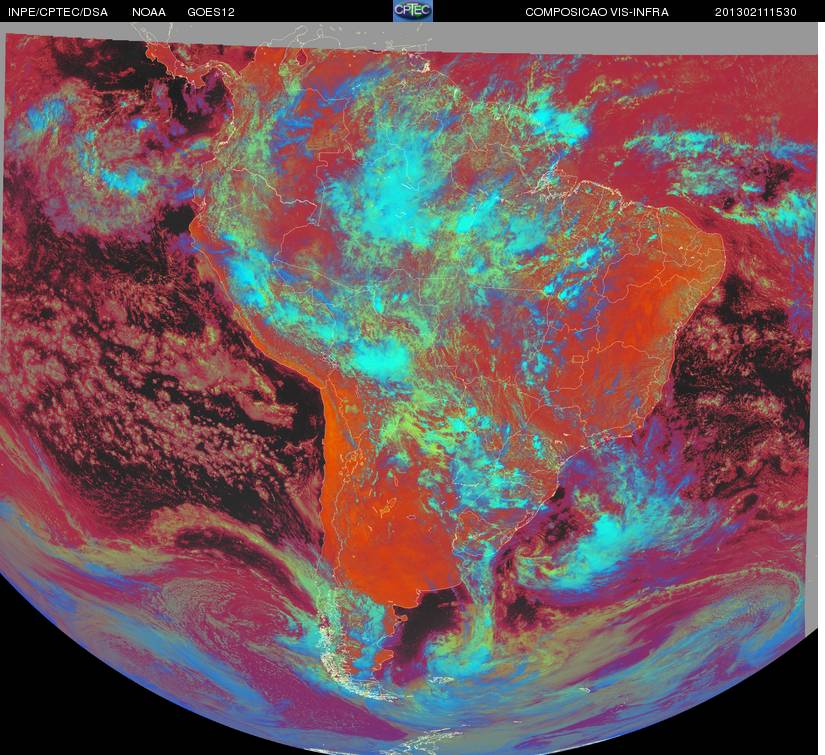Click the 'NOAA' label in the header
The height and width of the screenshot is (755, 825).
point(149,12)
